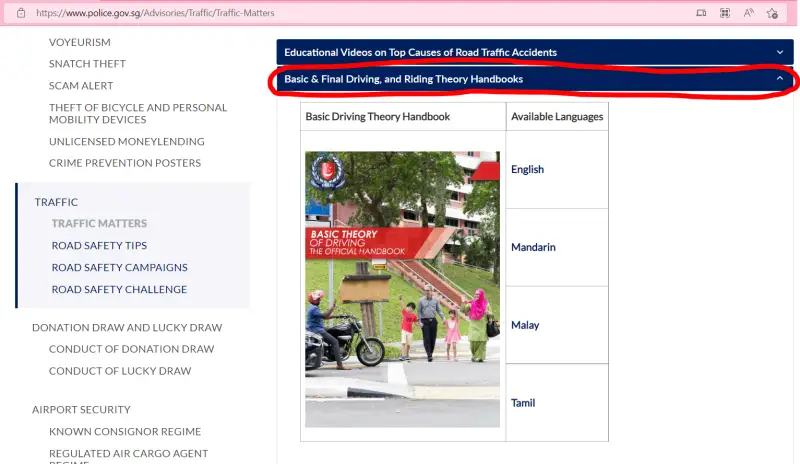Open Road Safety Challenge sidebar item
Image resolution: width=800 pixels, height=464 pixels.
[x=119, y=289]
